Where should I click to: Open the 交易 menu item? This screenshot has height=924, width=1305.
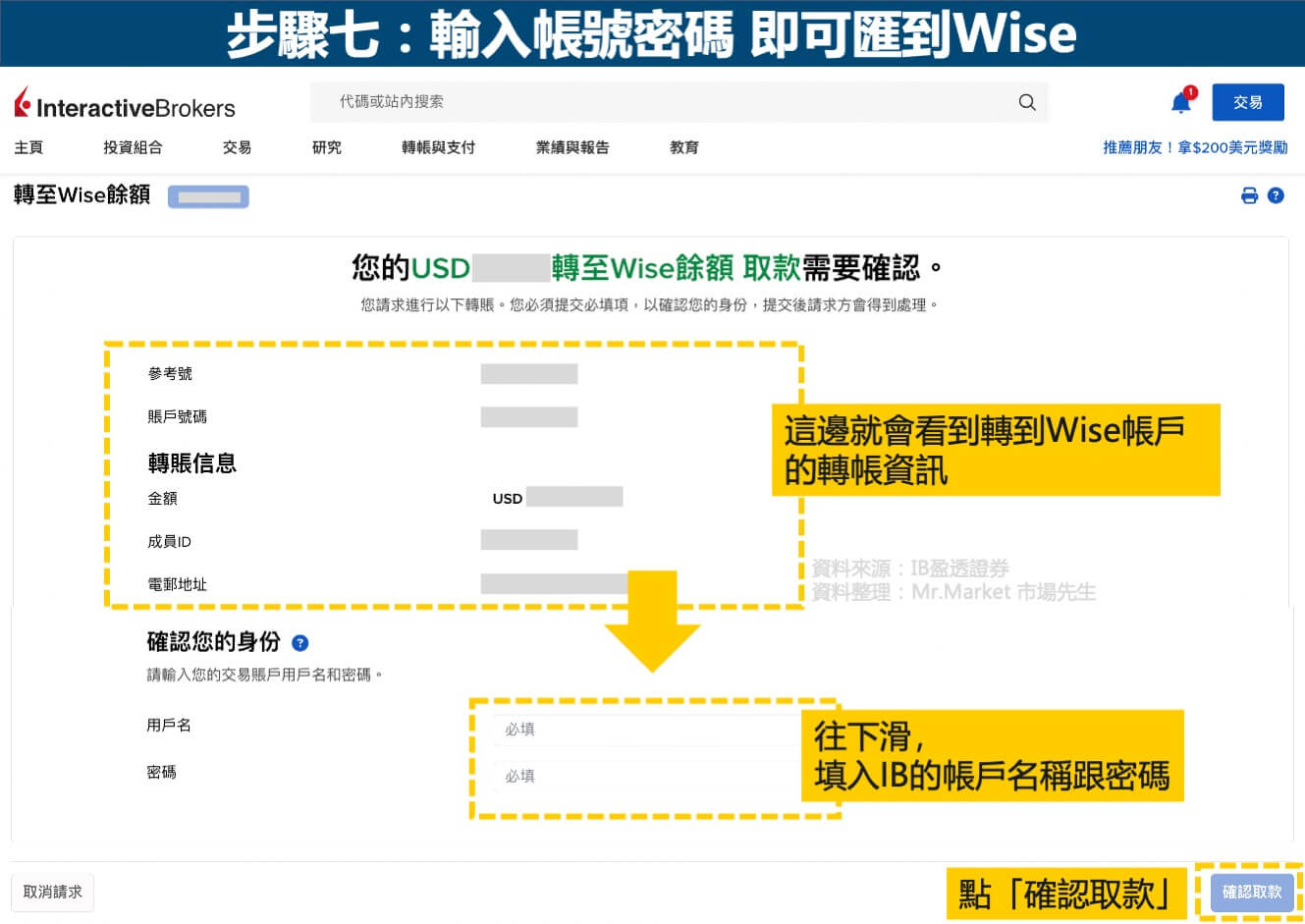click(x=237, y=147)
